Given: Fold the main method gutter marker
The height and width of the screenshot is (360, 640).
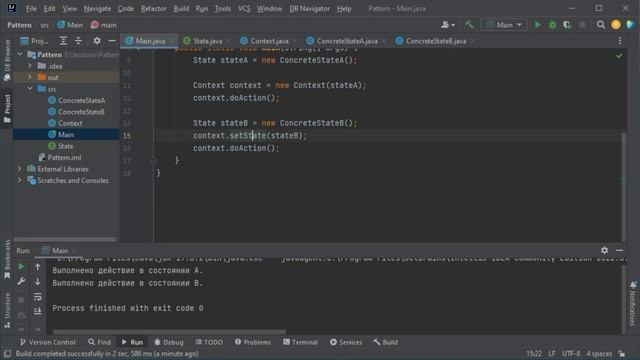Looking at the screenshot, I should (x=154, y=161).
